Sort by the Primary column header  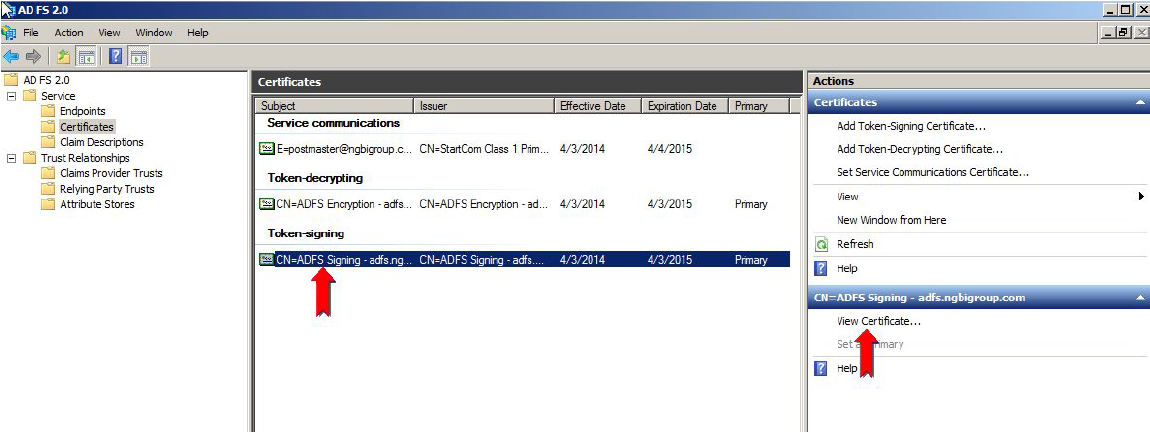click(x=759, y=106)
